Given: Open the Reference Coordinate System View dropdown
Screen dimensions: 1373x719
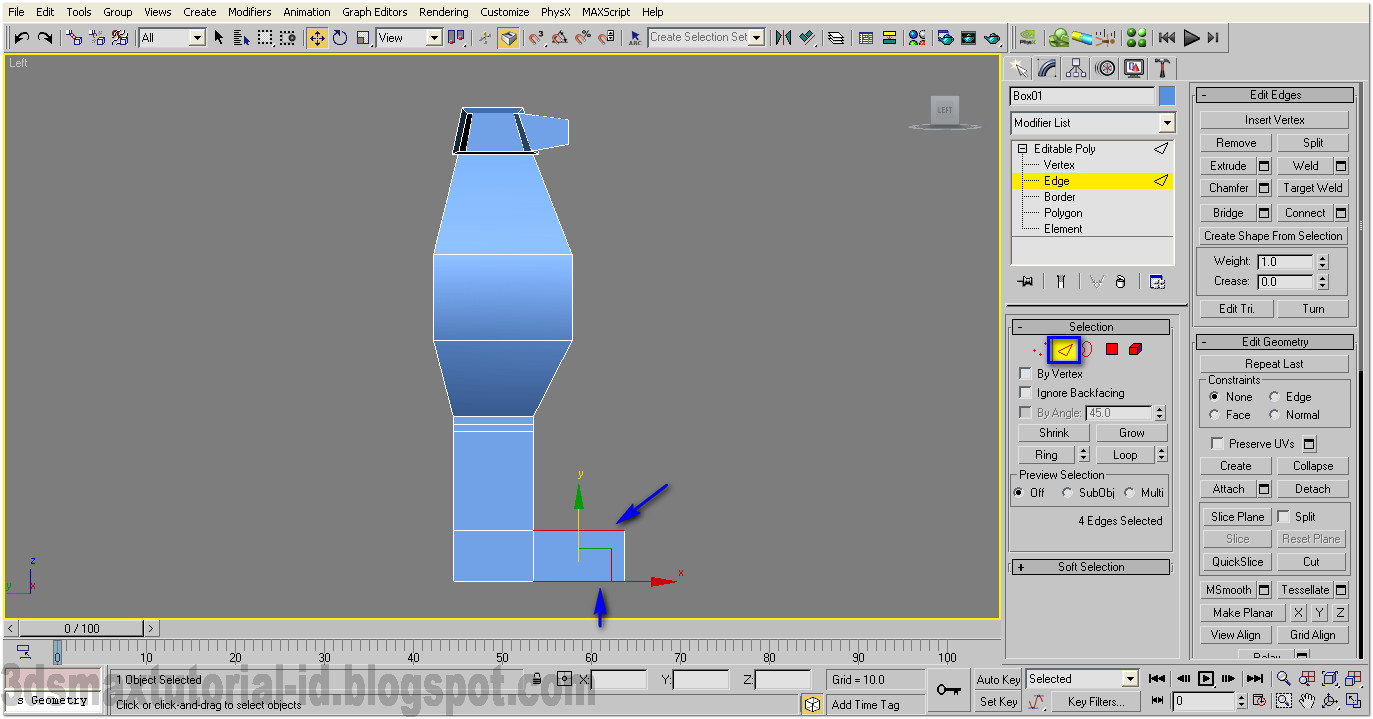Looking at the screenshot, I should tap(435, 37).
